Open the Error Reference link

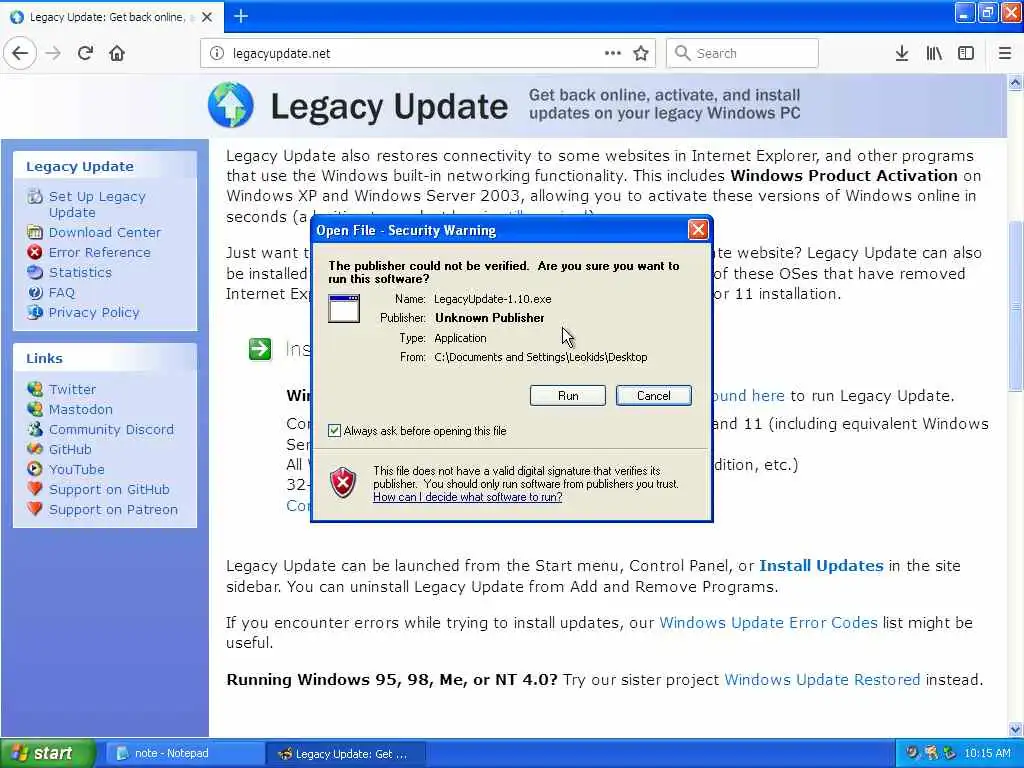click(x=99, y=253)
